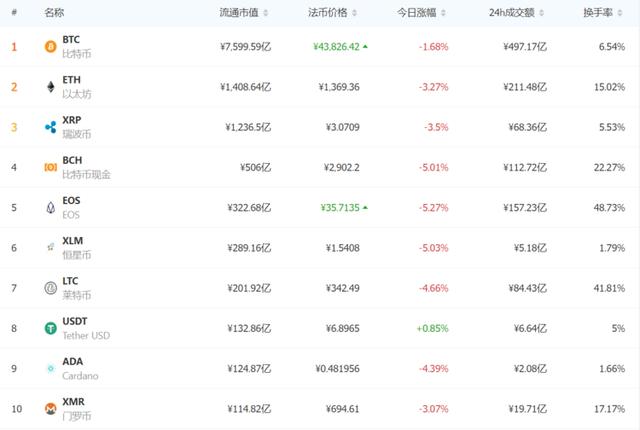This screenshot has width=640, height=430.
Task: Click LTC turnover rate 41.81%
Action: [x=609, y=288]
